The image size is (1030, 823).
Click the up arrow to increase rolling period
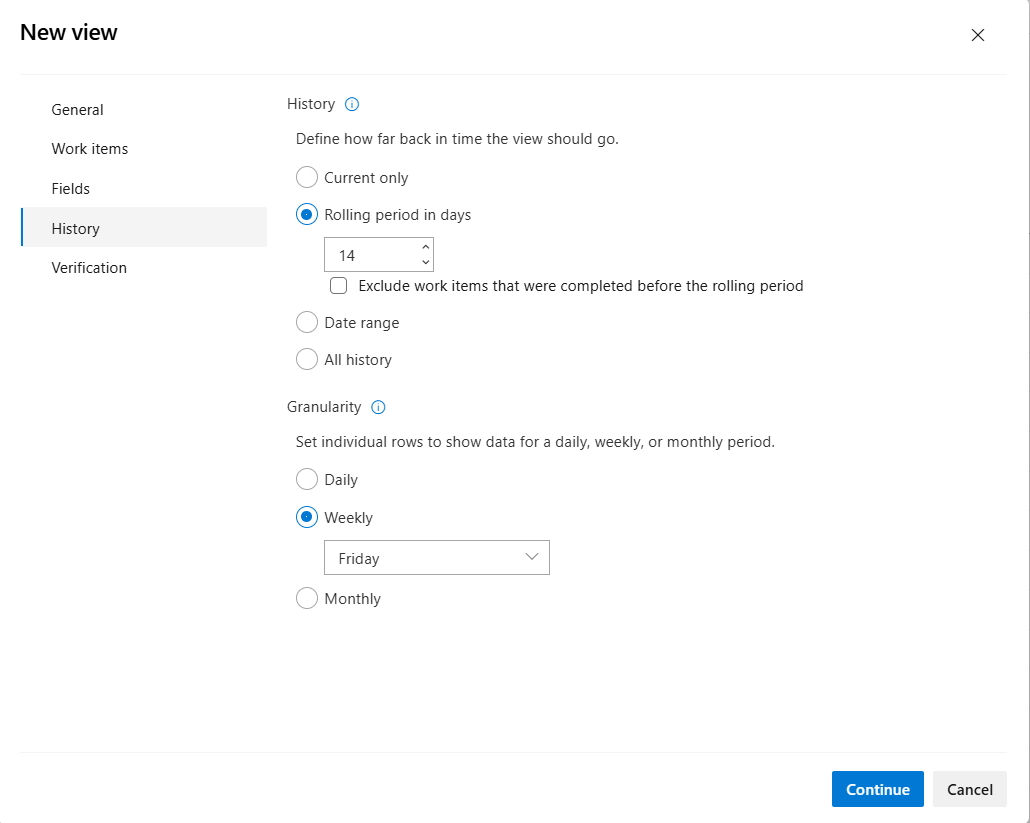[425, 247]
